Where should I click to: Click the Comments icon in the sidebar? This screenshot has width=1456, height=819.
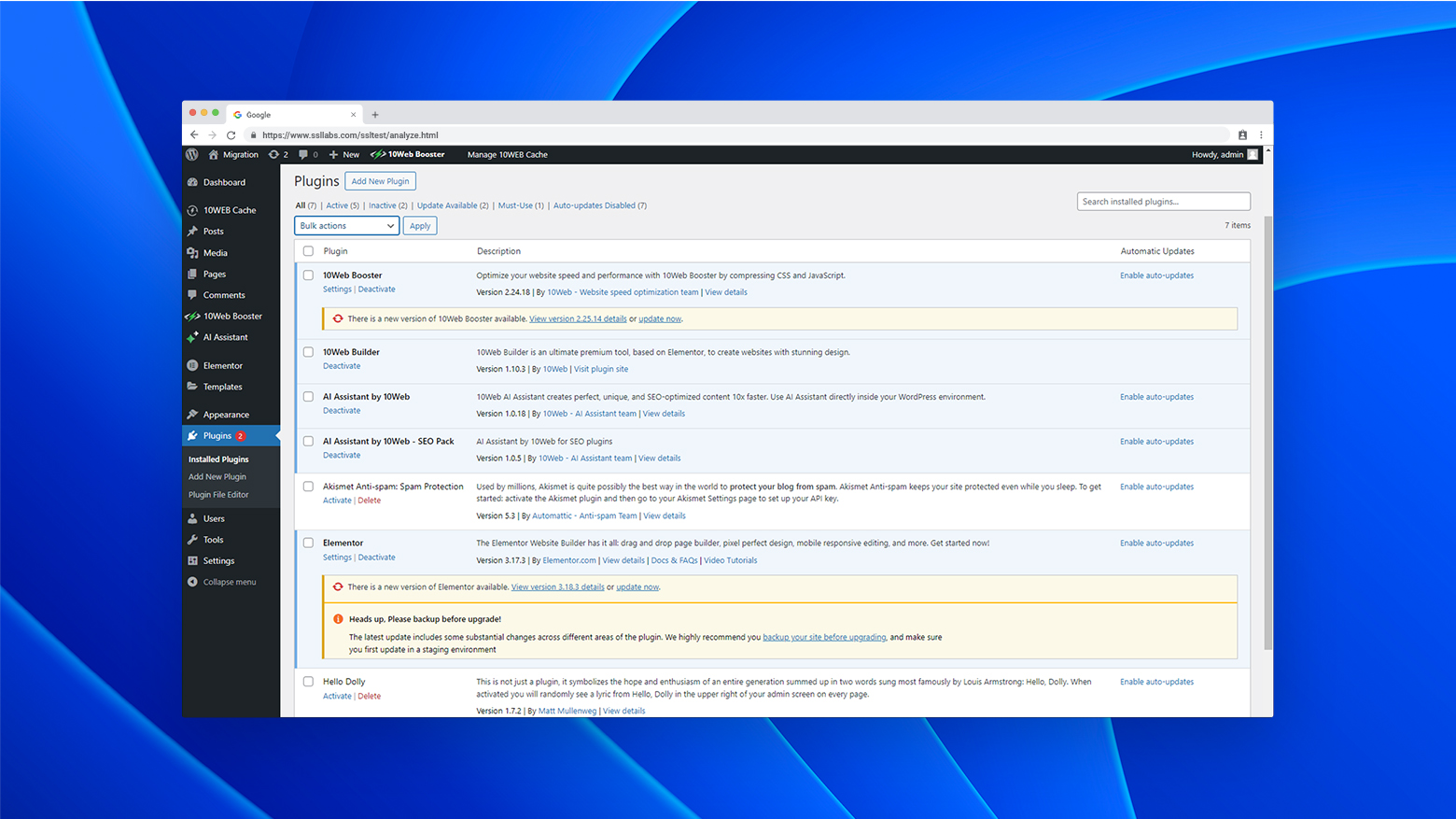[x=194, y=294]
